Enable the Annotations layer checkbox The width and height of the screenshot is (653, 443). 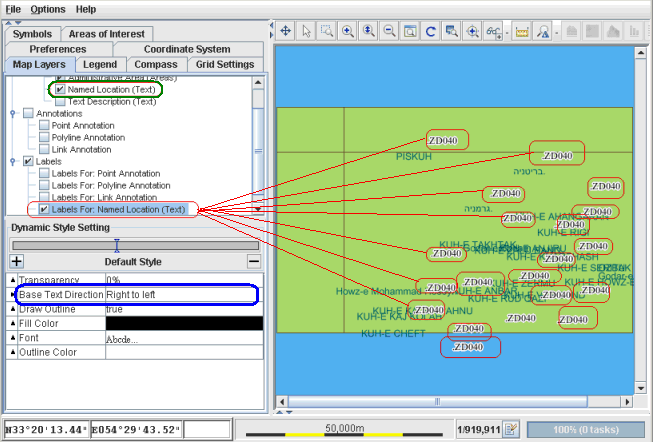[x=28, y=113]
